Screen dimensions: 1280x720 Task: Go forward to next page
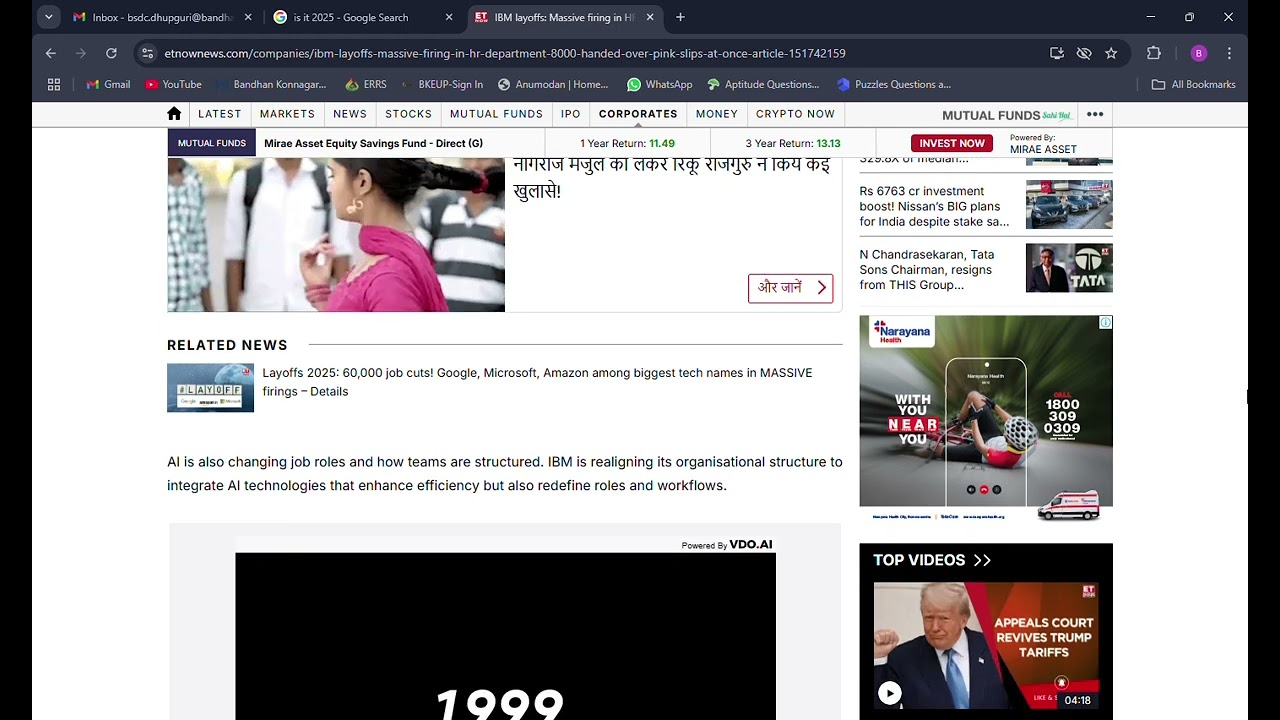point(81,53)
